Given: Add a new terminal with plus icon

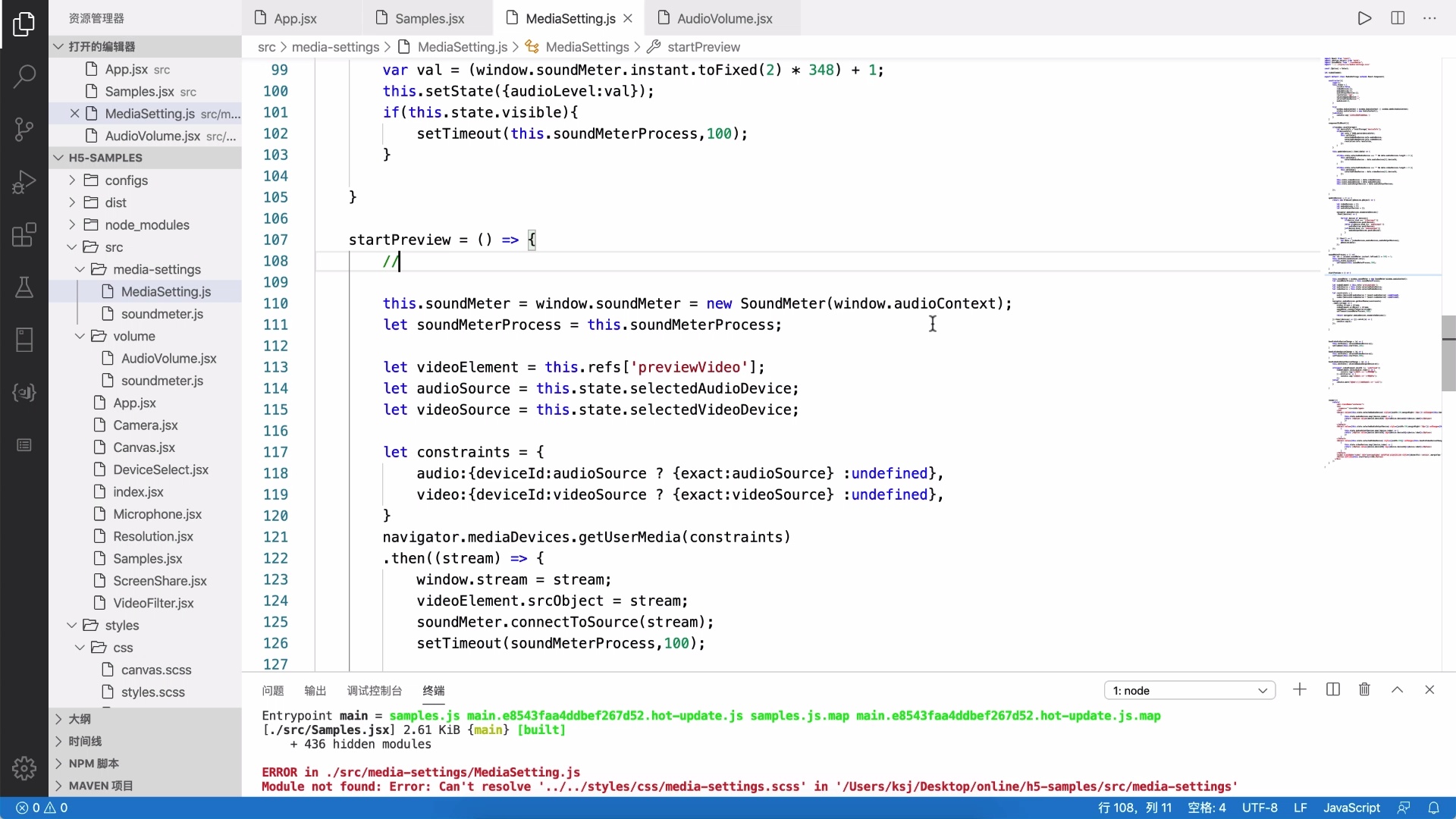Looking at the screenshot, I should (1300, 689).
